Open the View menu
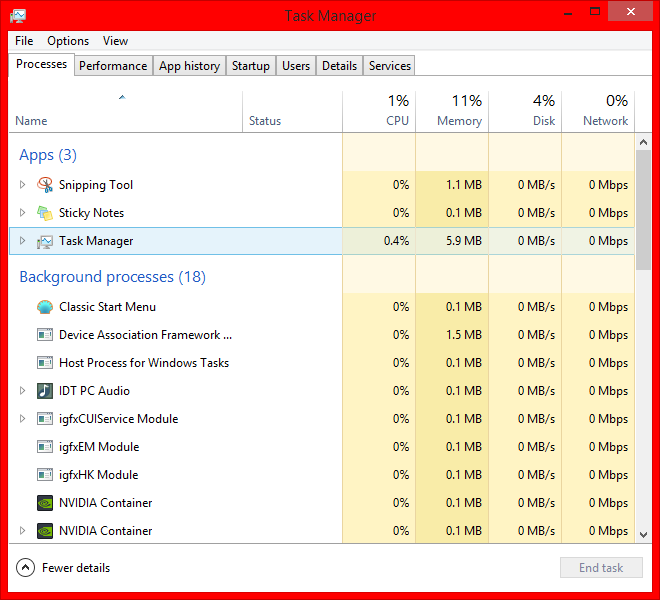Screen dimensions: 660x600 115,41
